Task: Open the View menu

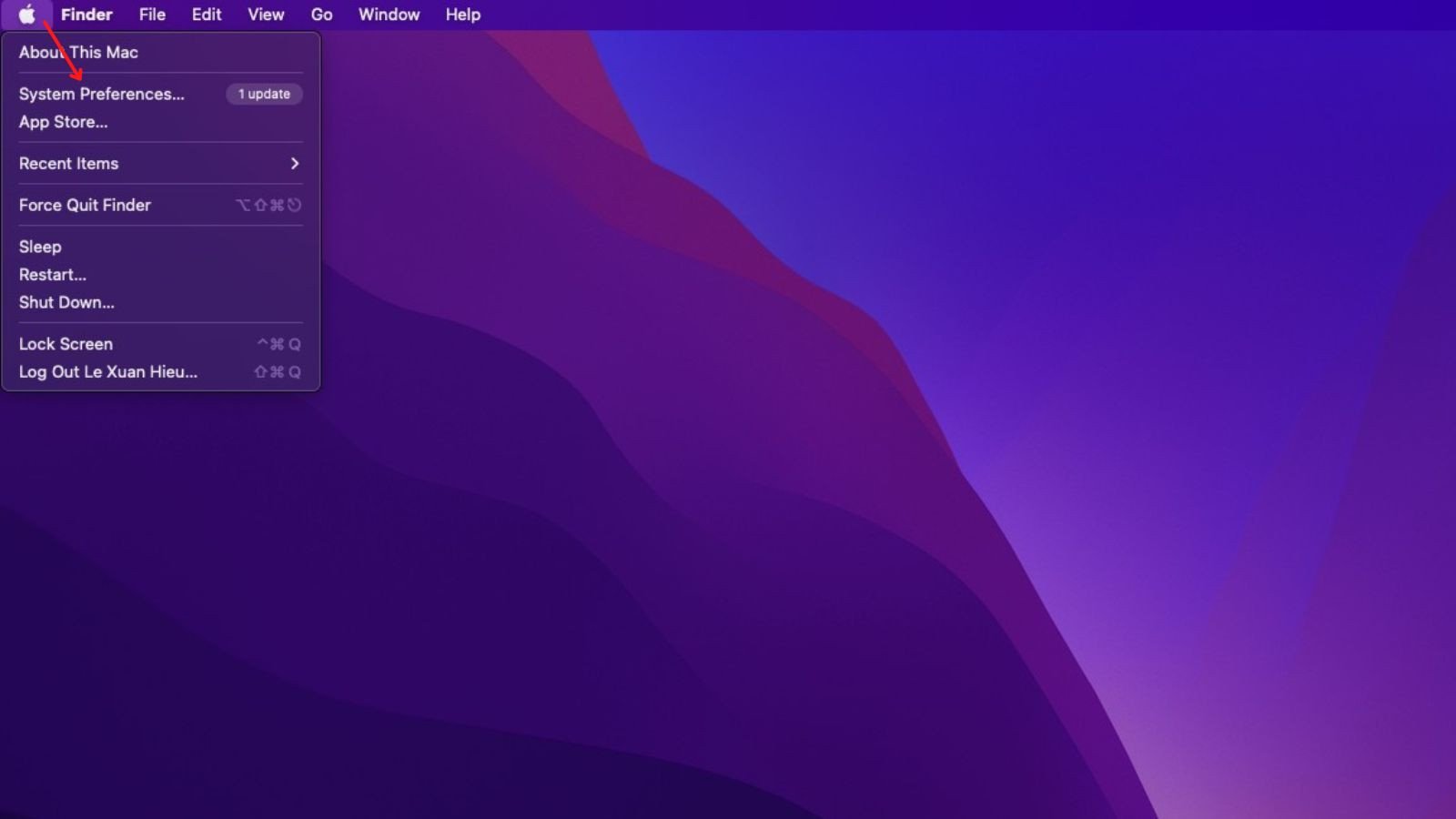Action: pos(265,15)
